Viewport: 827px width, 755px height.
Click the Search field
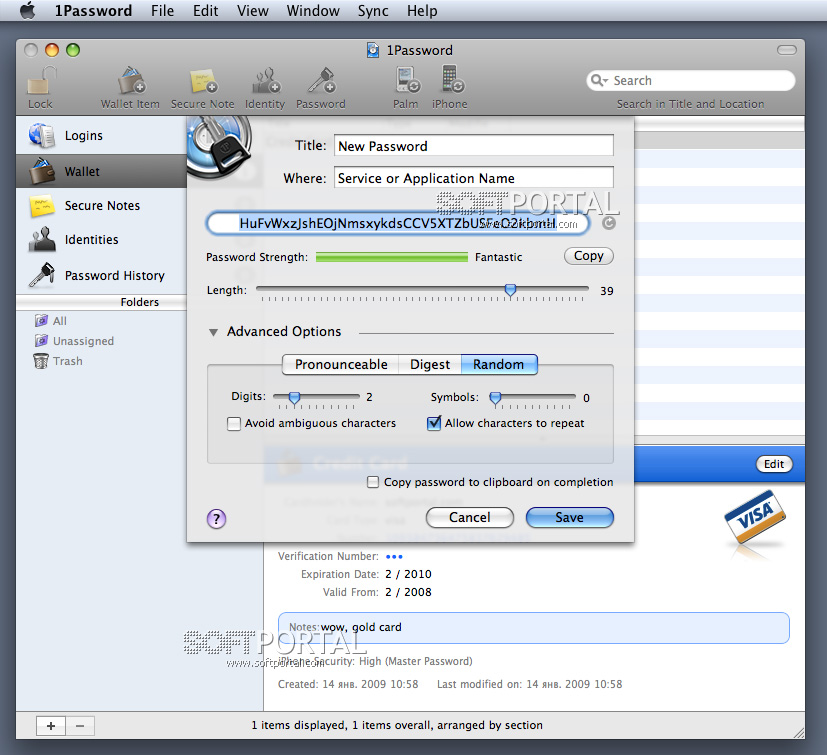(690, 80)
